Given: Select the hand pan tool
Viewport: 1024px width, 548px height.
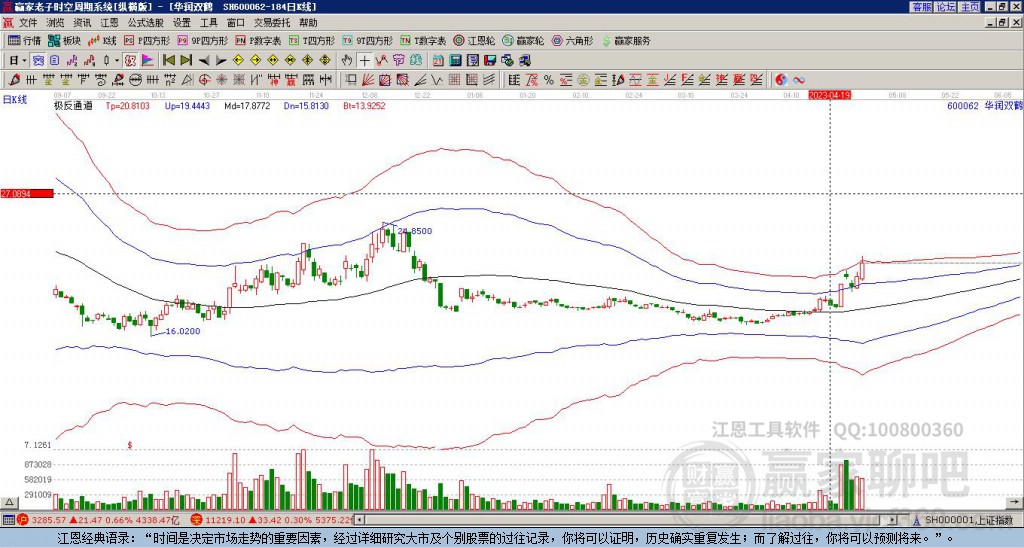Looking at the screenshot, I should (347, 60).
